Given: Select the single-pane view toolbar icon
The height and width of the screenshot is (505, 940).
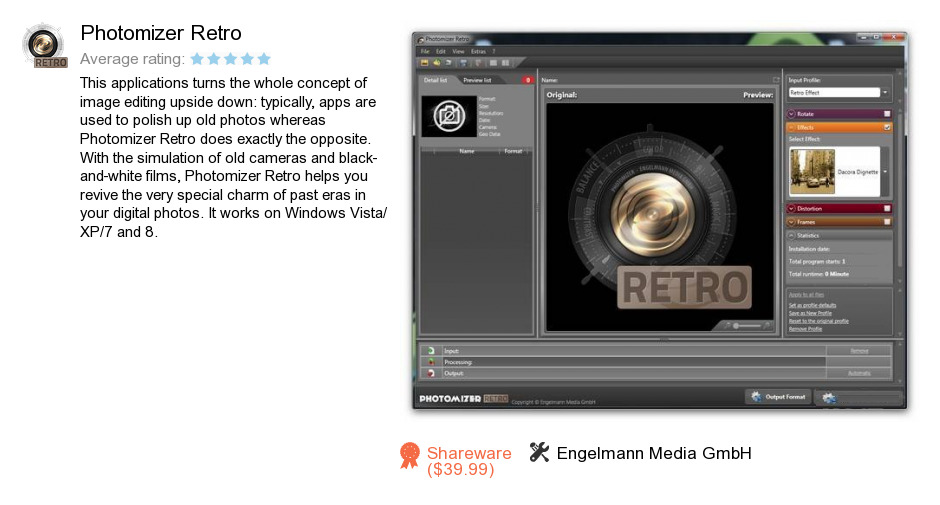Looking at the screenshot, I should tap(493, 62).
